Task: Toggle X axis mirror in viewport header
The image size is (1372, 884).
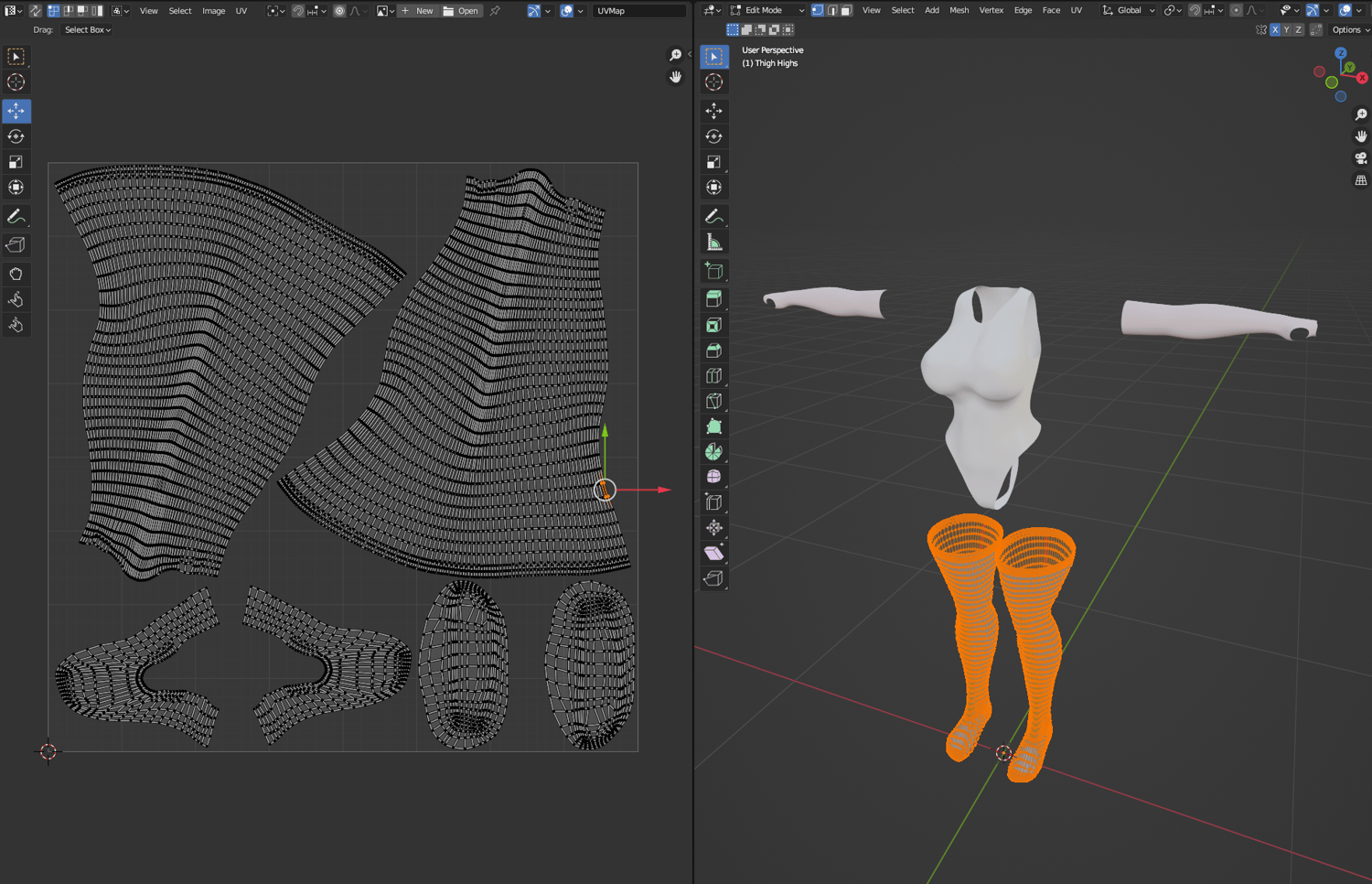Action: (x=1275, y=30)
